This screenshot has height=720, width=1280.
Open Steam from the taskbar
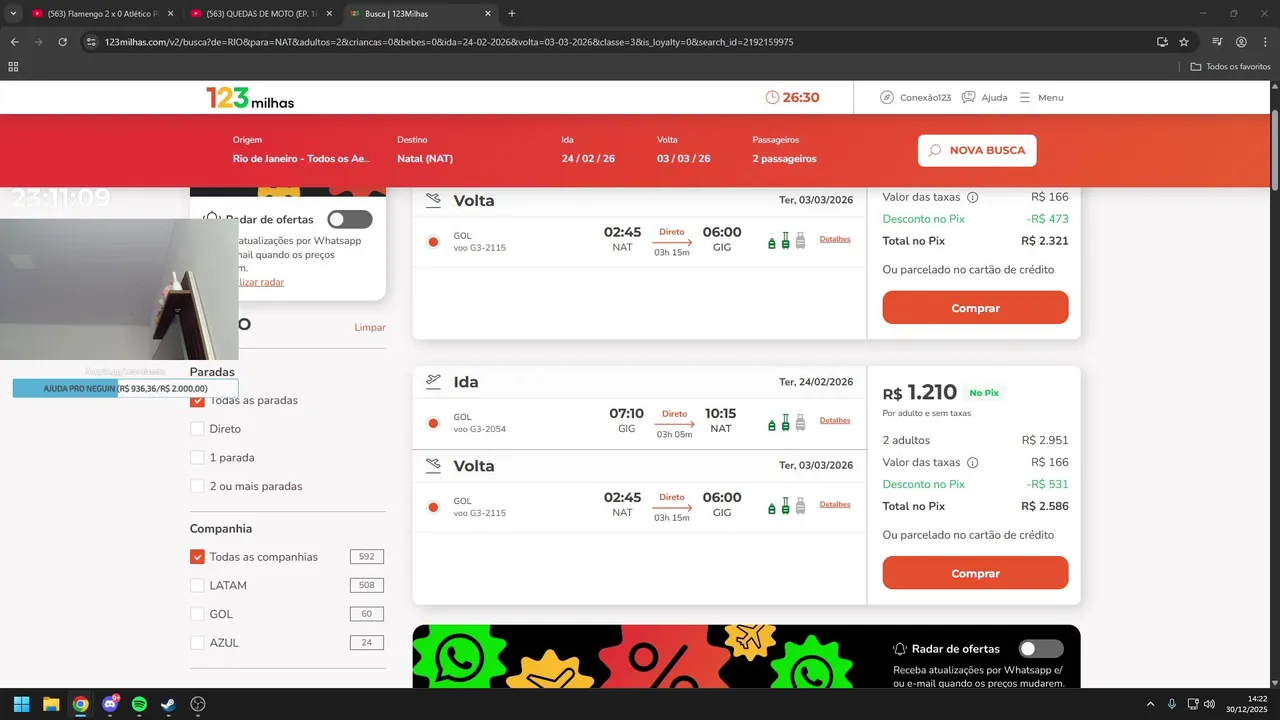[169, 704]
